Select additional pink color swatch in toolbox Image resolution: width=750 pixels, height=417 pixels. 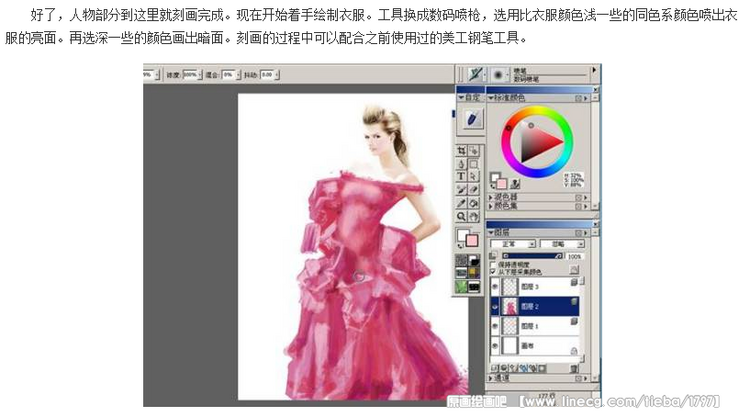(x=472, y=240)
